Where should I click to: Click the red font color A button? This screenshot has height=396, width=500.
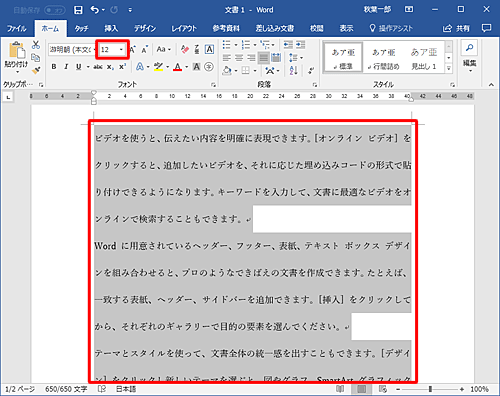(178, 67)
